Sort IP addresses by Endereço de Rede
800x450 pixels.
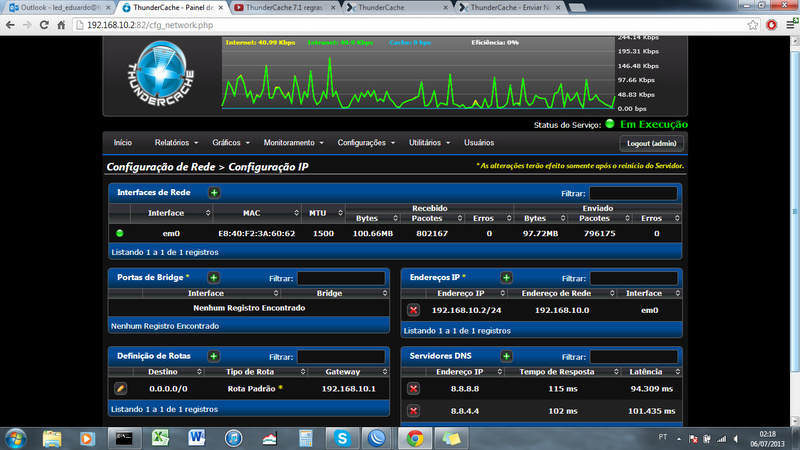pyautogui.click(x=562, y=293)
